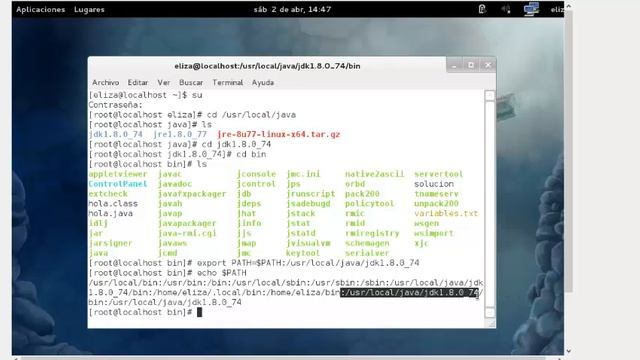Click the hola.java file name
Viewport: 640px width, 360px height.
click(x=111, y=213)
